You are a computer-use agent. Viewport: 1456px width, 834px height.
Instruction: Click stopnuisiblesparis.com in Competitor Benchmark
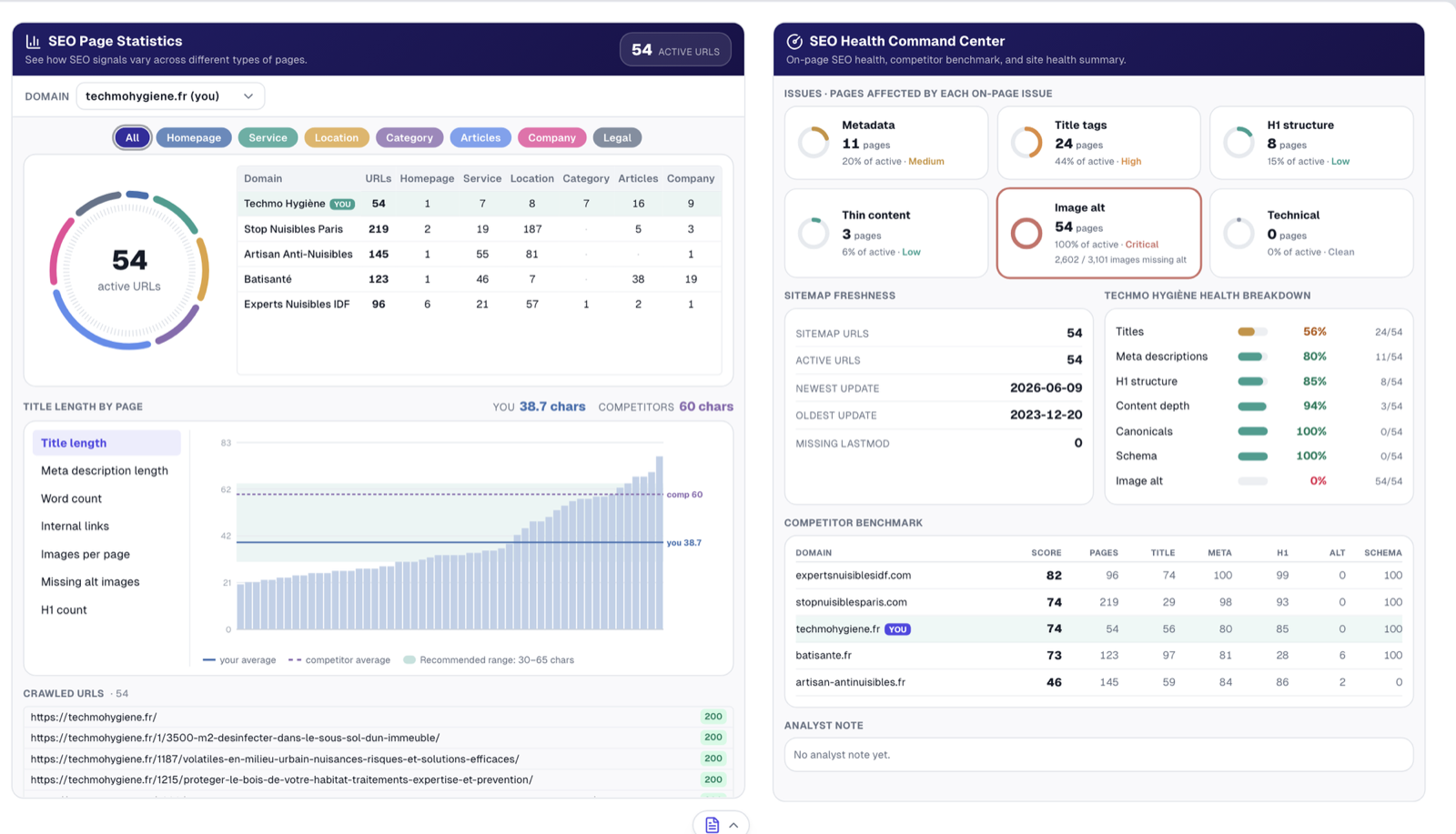point(852,602)
